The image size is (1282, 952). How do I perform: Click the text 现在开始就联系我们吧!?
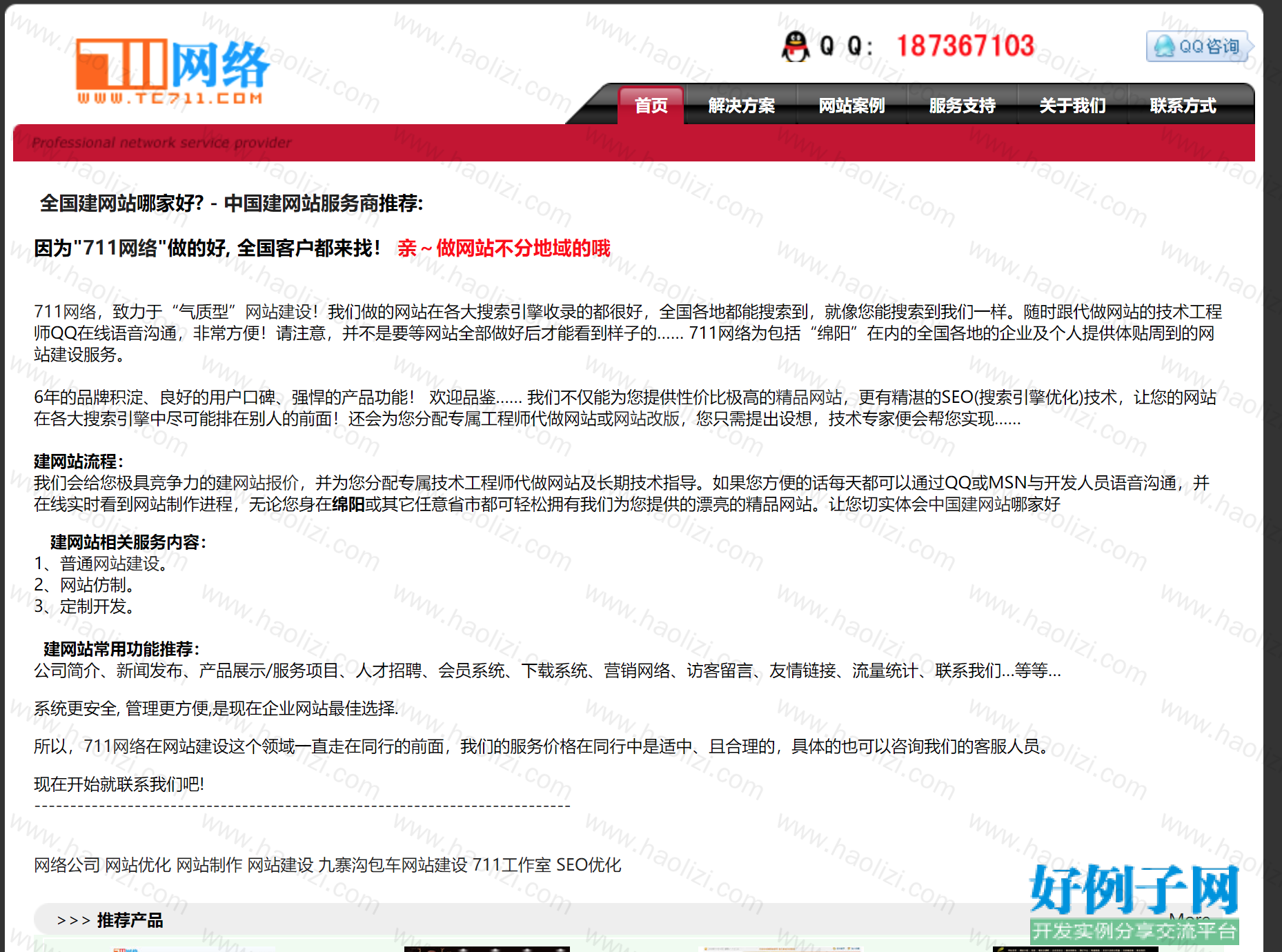click(119, 784)
